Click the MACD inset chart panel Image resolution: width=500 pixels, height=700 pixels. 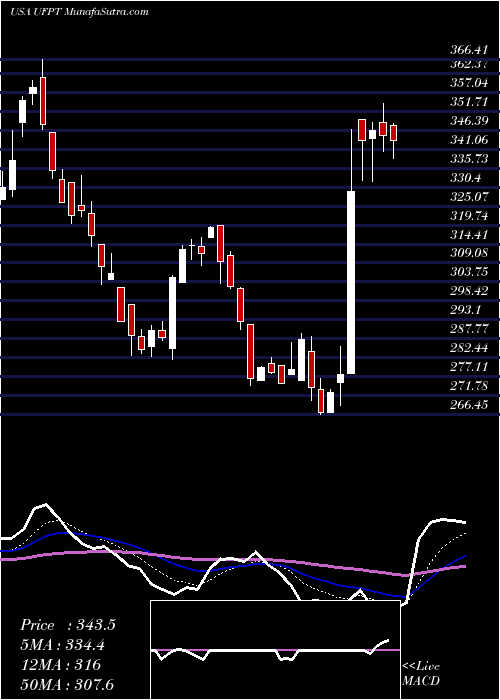pos(275,650)
